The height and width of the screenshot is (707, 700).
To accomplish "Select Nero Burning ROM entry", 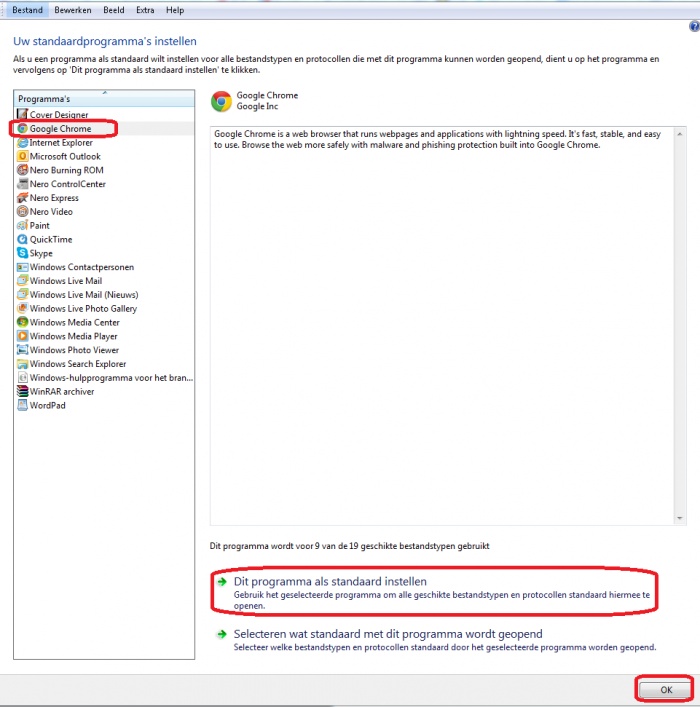I will (66, 170).
